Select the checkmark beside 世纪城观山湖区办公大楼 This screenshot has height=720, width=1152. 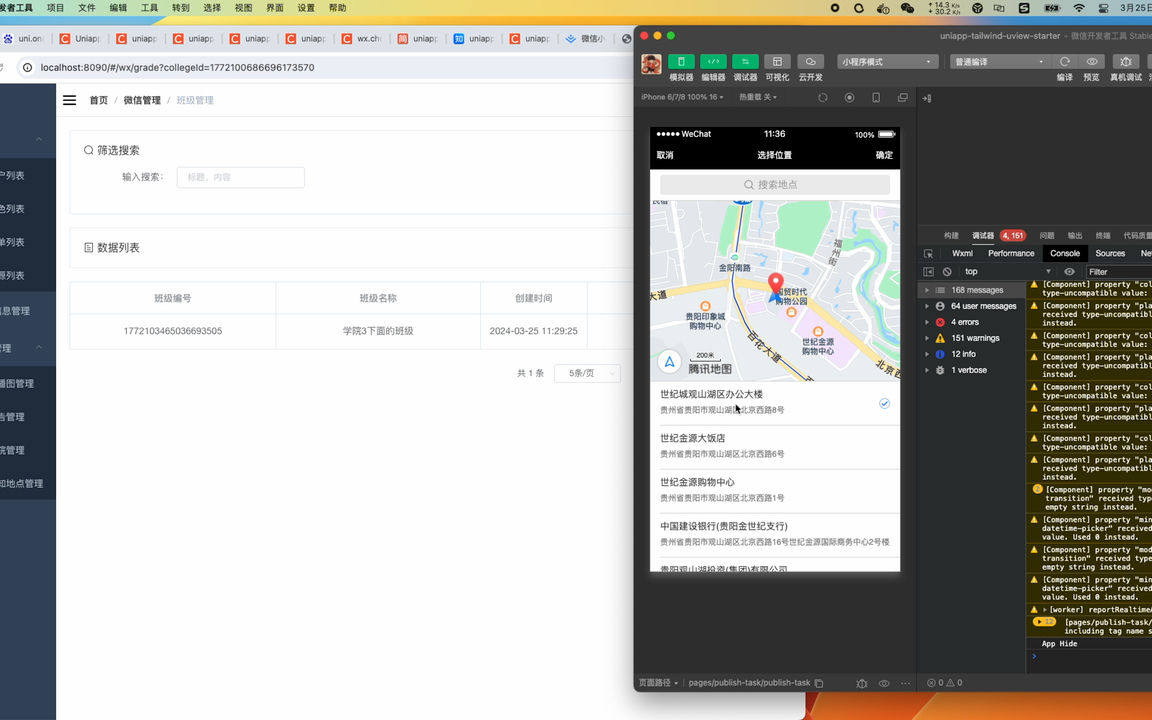884,403
